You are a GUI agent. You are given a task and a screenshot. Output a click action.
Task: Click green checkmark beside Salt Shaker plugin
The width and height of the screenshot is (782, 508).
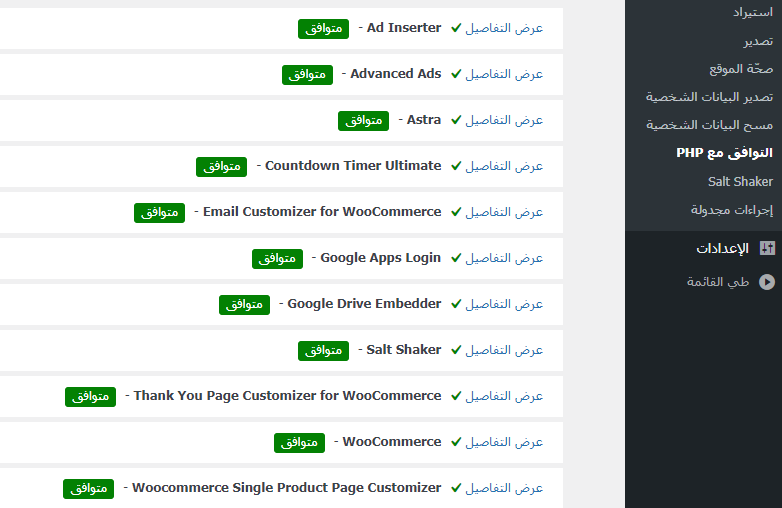click(x=456, y=350)
